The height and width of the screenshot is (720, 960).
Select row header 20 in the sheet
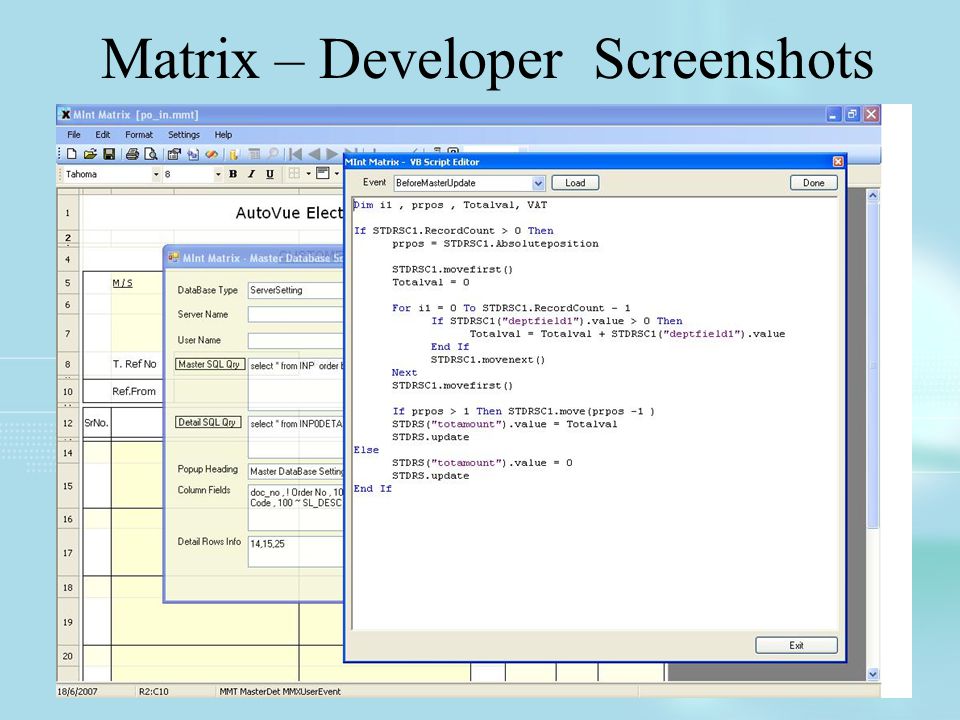point(68,656)
